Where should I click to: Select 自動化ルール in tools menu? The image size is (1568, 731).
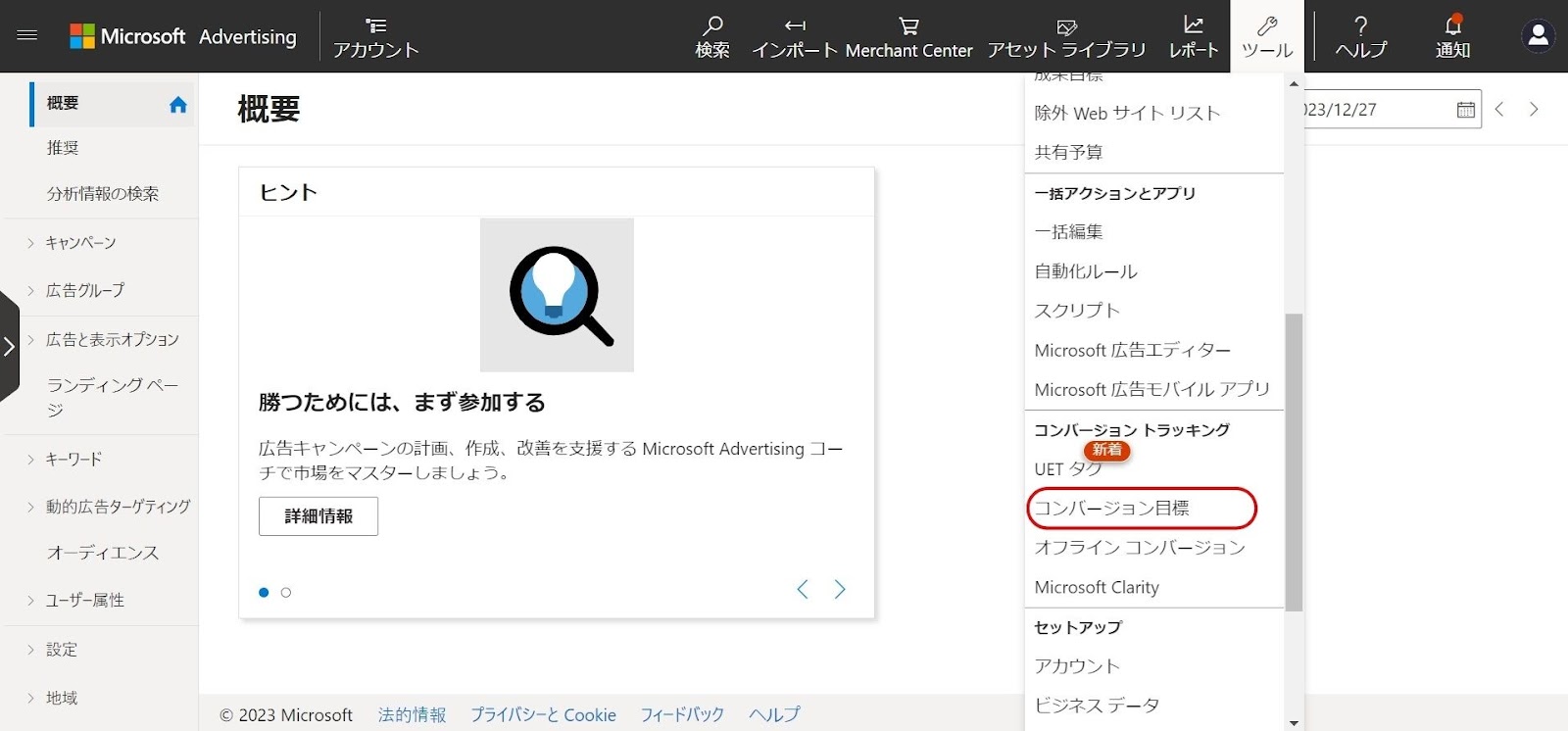pos(1086,271)
